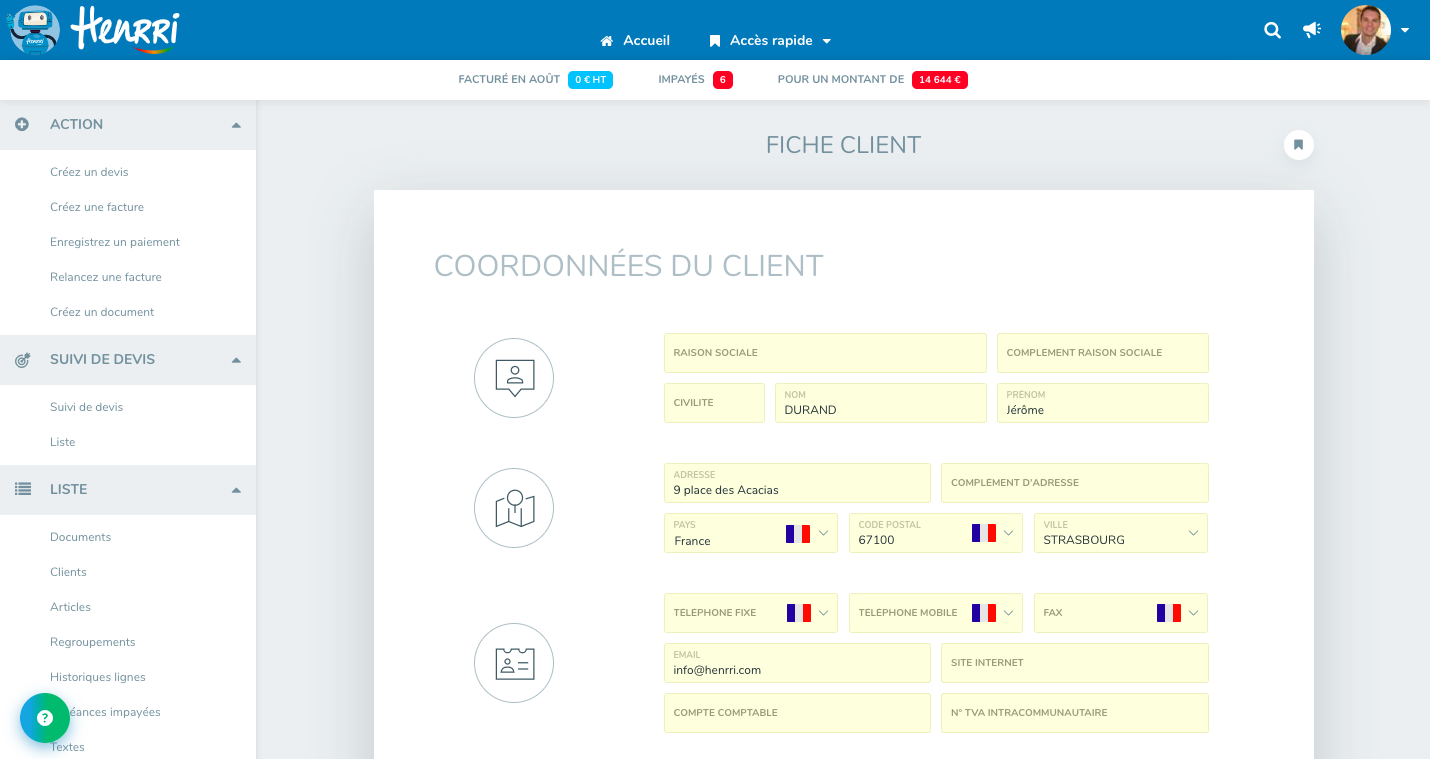
Task: Click the user profile avatar photo
Action: pyautogui.click(x=1365, y=30)
